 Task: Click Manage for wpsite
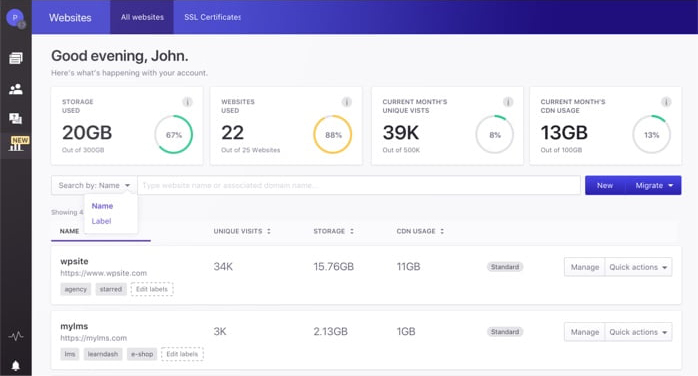(x=584, y=267)
